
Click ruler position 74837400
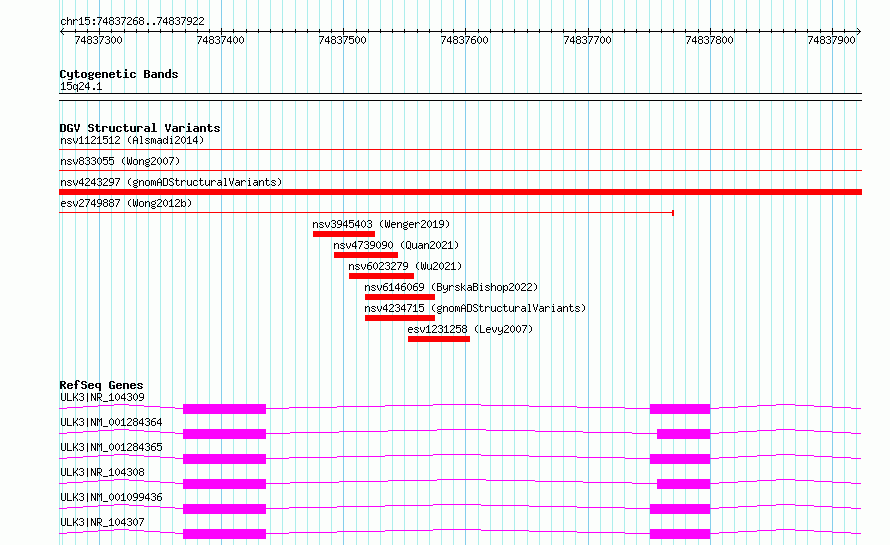tap(220, 40)
